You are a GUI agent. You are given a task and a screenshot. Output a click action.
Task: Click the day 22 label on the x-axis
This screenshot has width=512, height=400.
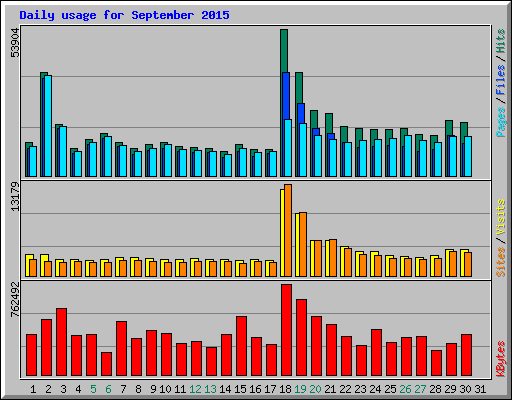(x=345, y=389)
